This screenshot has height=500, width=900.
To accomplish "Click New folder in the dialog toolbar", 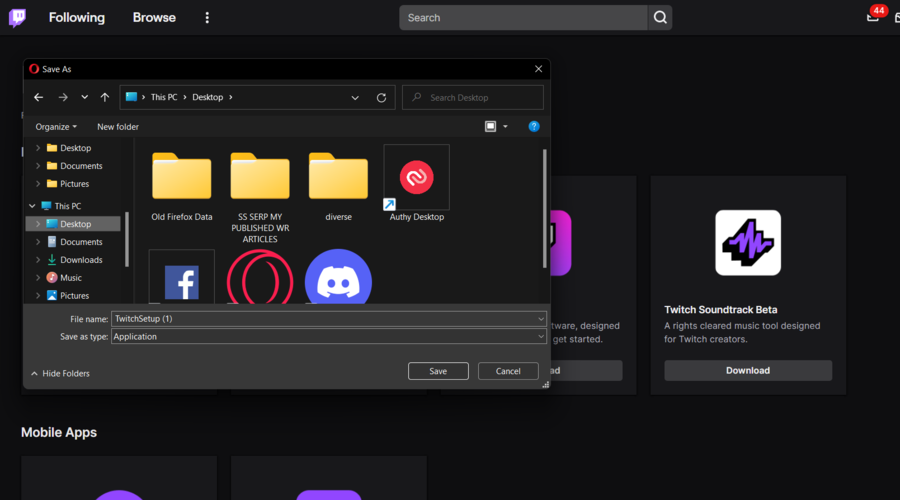I will [x=118, y=127].
